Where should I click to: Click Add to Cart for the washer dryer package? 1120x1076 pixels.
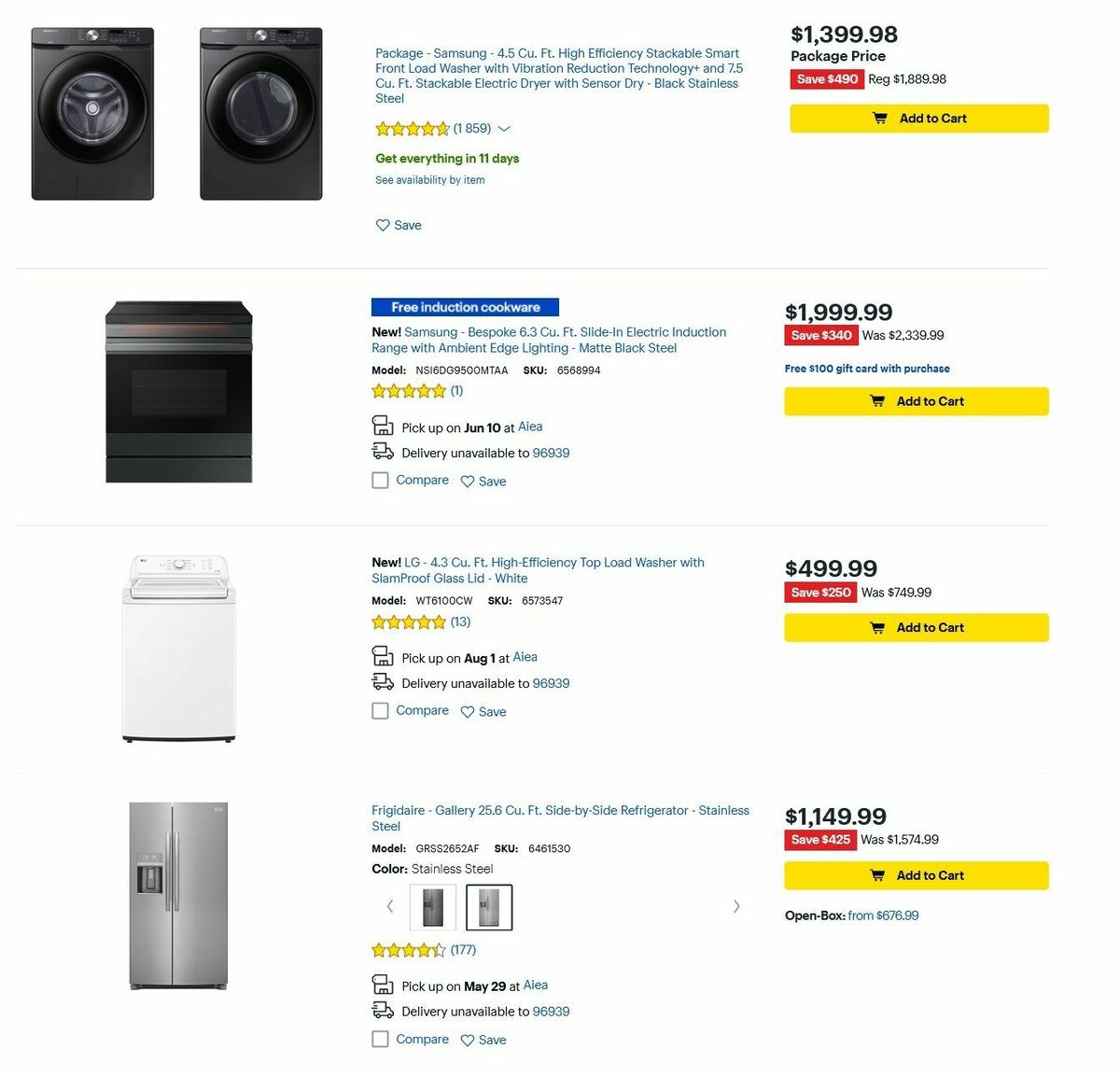pos(918,119)
